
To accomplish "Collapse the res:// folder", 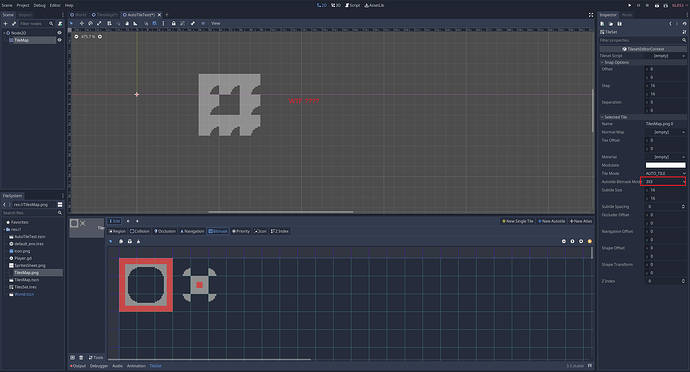I will point(4,229).
